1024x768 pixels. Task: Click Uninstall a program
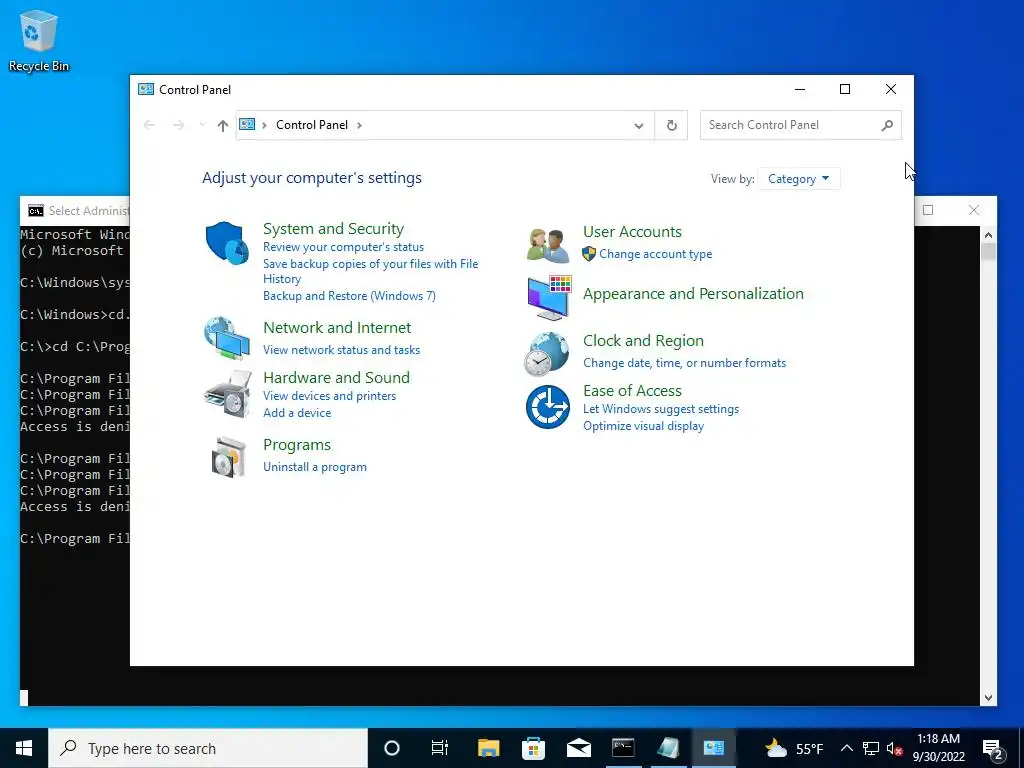click(x=315, y=467)
